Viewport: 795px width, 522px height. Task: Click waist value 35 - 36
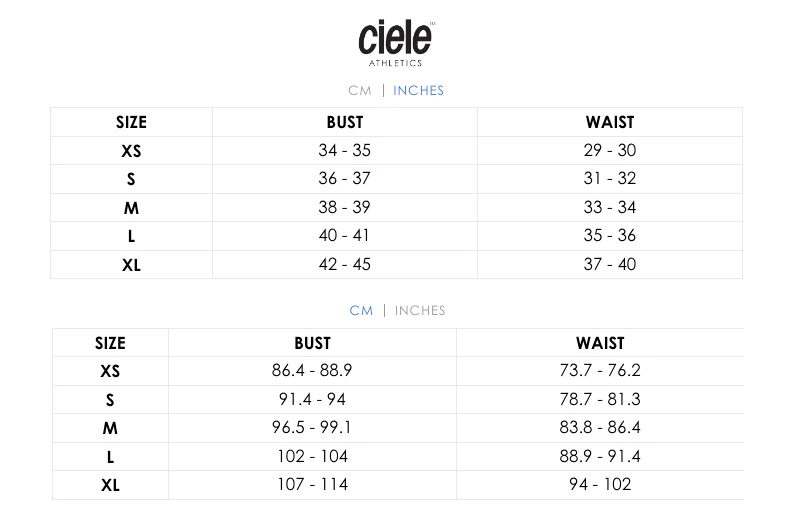click(x=610, y=236)
